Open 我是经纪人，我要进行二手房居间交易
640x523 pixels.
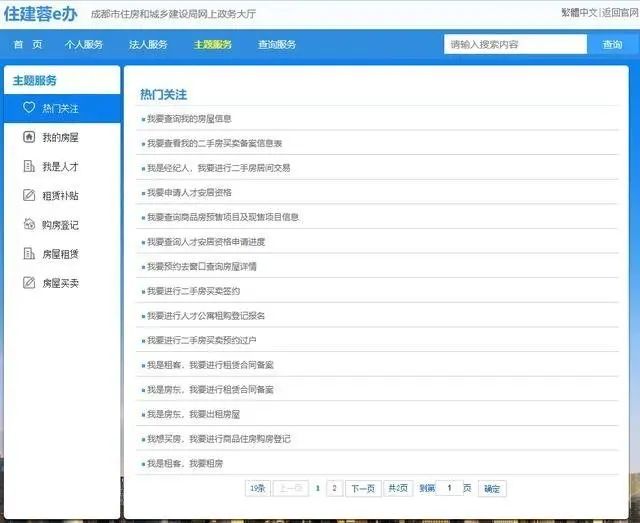[218, 168]
